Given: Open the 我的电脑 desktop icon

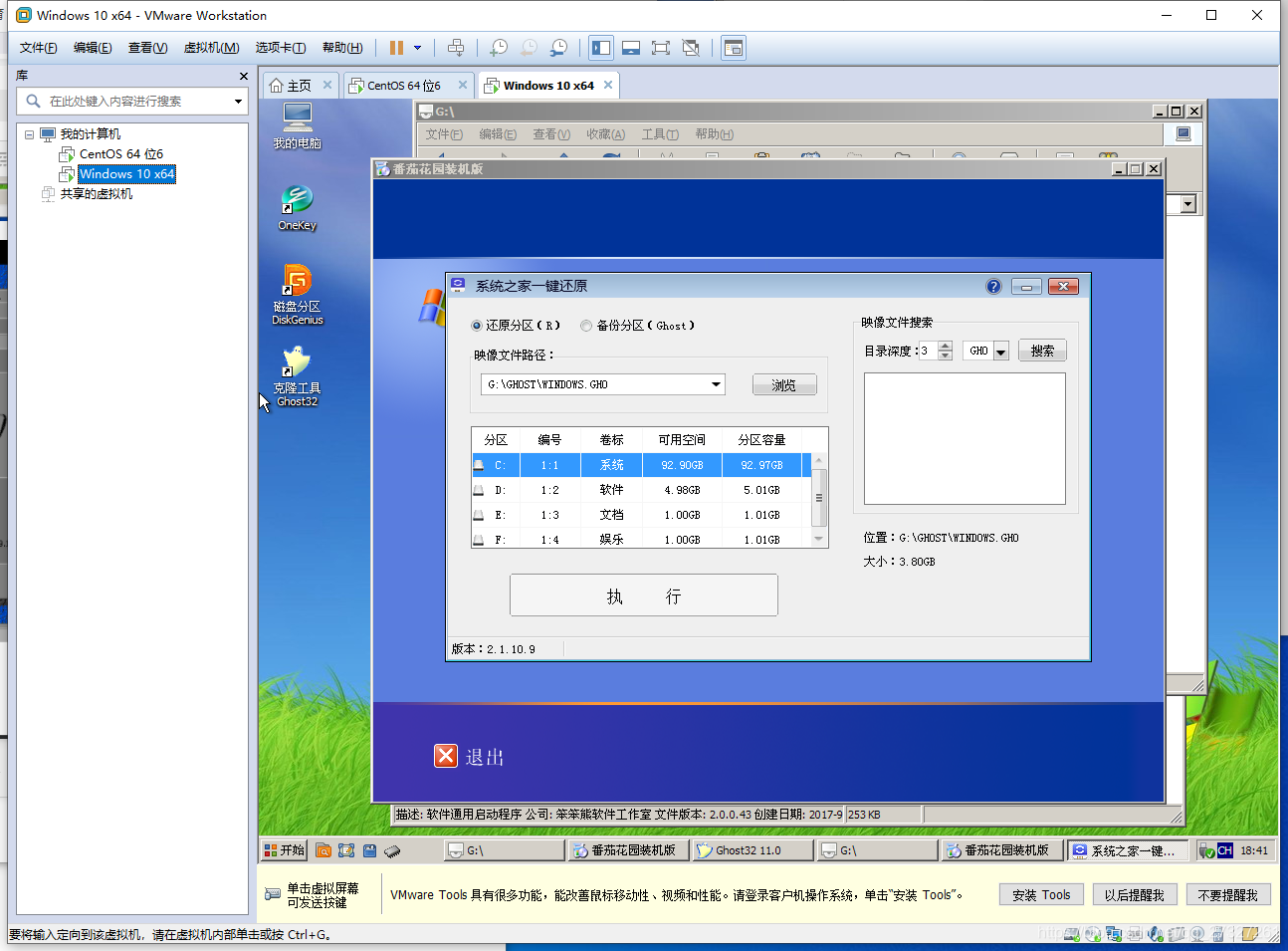Looking at the screenshot, I should 297,125.
